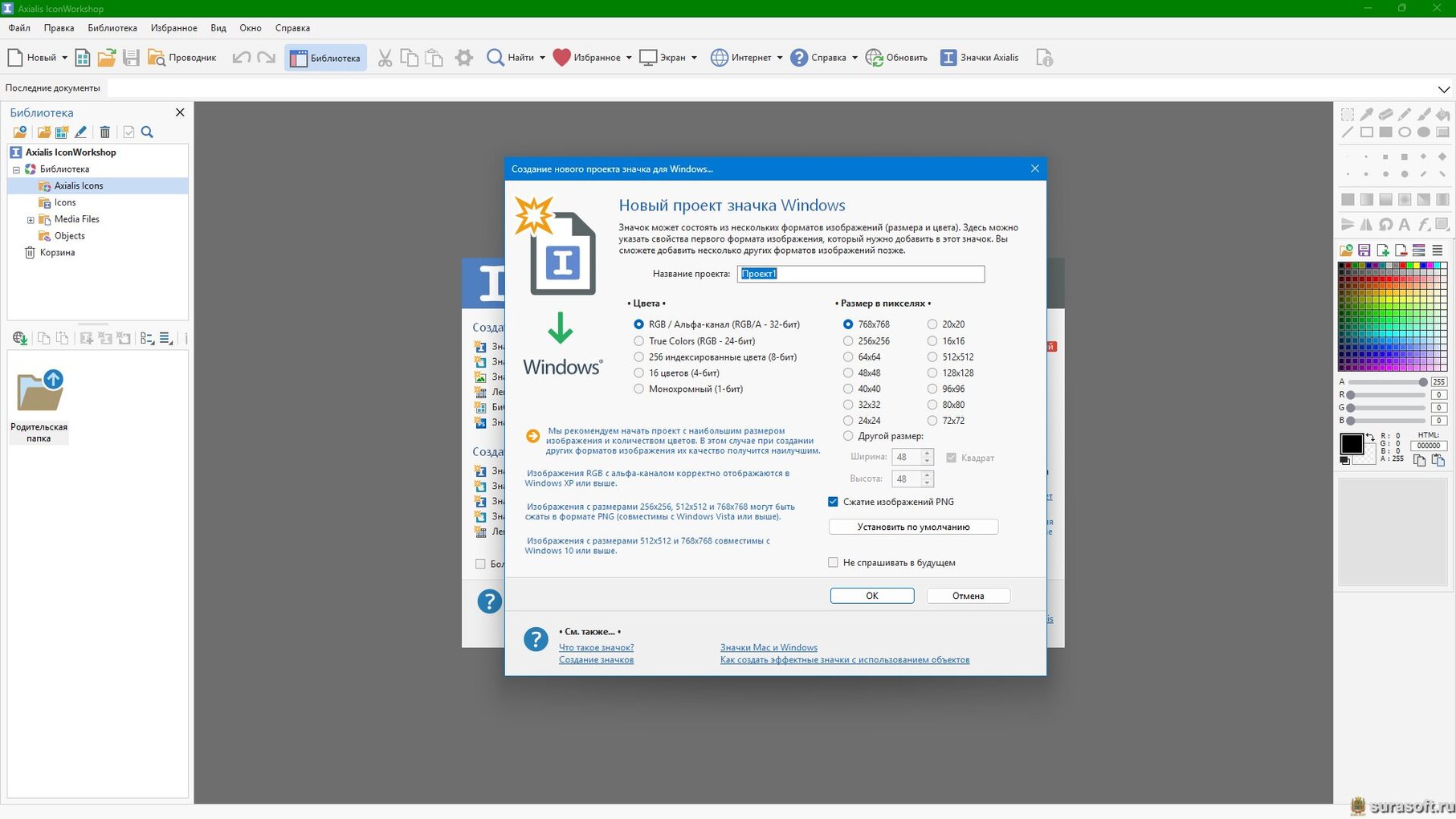Click the Open file folder icon in toolbar
This screenshot has width=1456, height=819.
(x=106, y=58)
